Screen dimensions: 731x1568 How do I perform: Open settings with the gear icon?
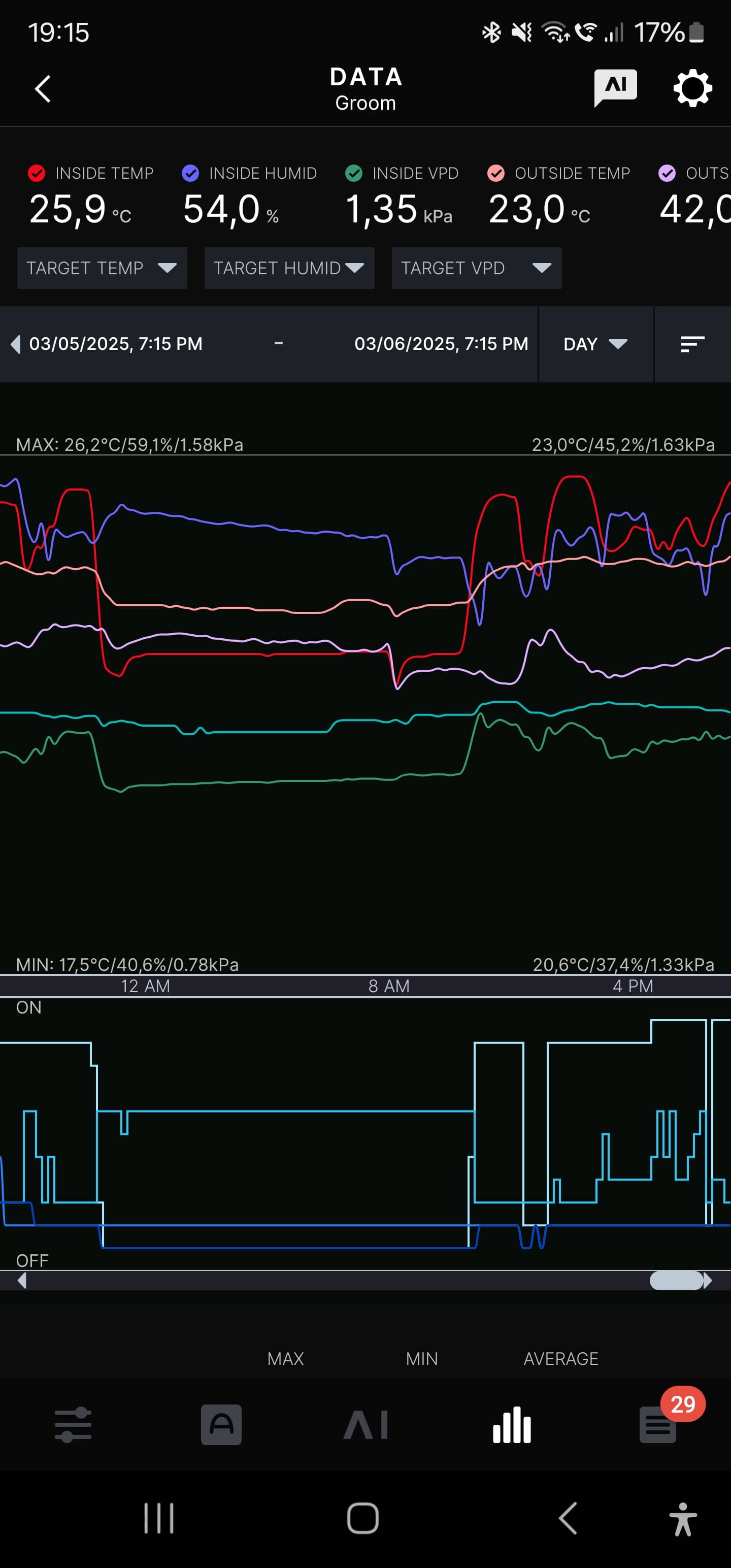[x=692, y=89]
